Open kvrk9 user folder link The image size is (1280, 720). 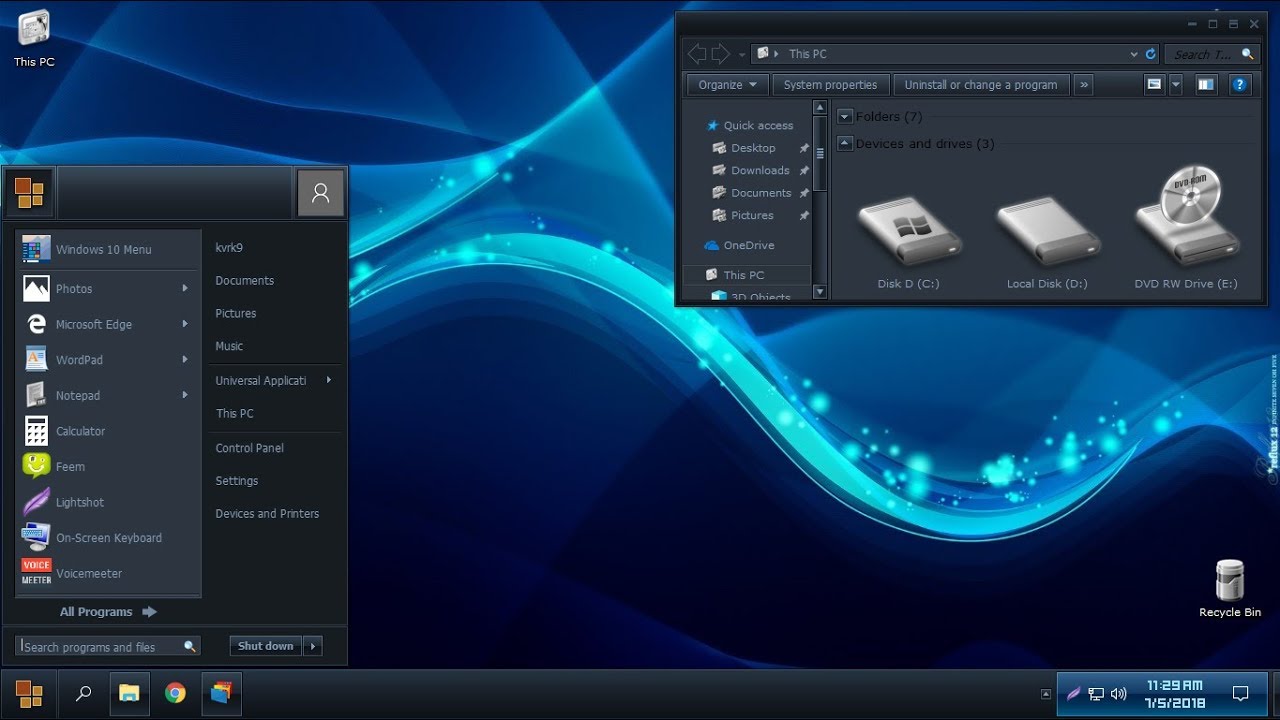(x=229, y=248)
